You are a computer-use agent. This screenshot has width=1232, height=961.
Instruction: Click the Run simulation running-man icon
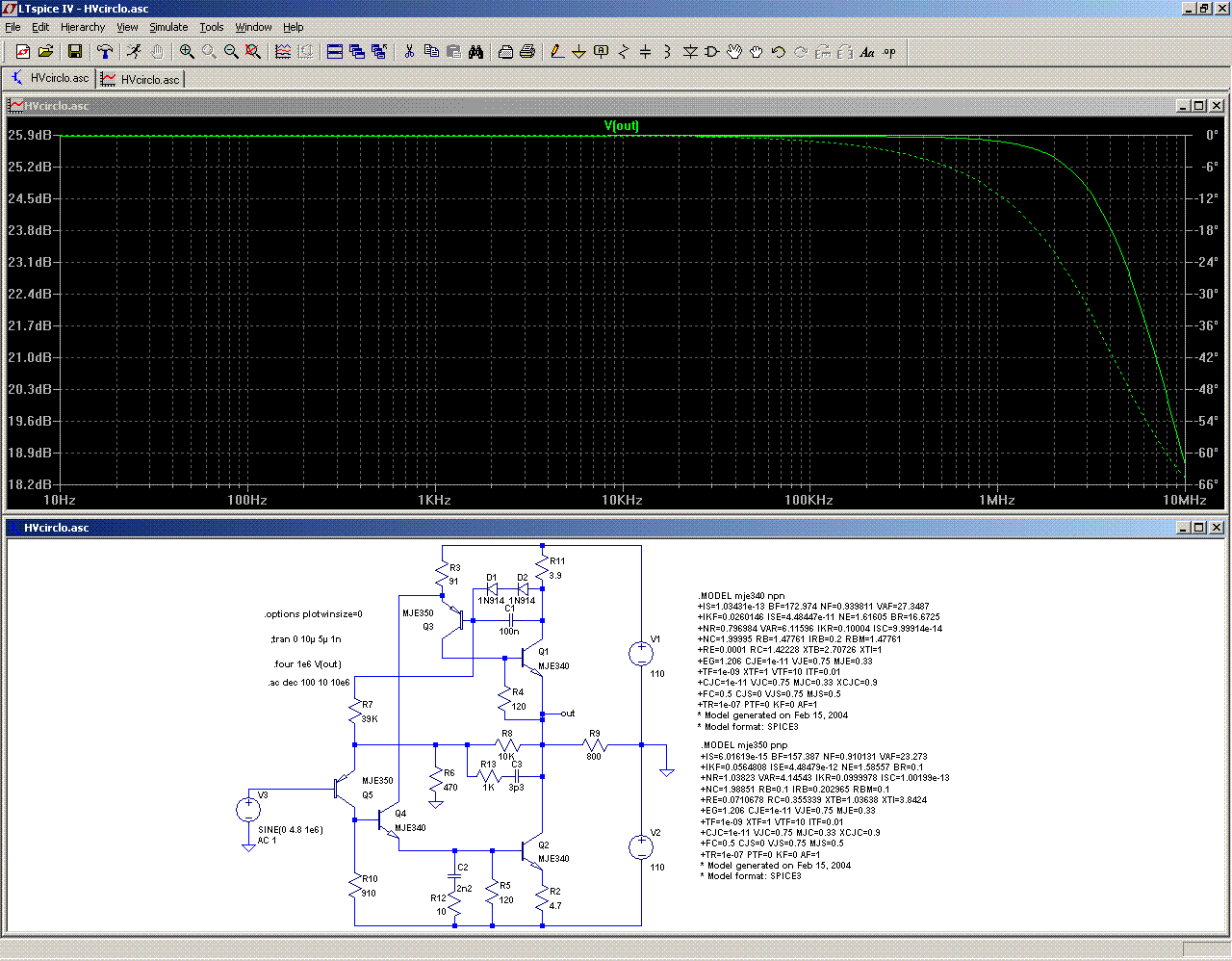pos(134,52)
